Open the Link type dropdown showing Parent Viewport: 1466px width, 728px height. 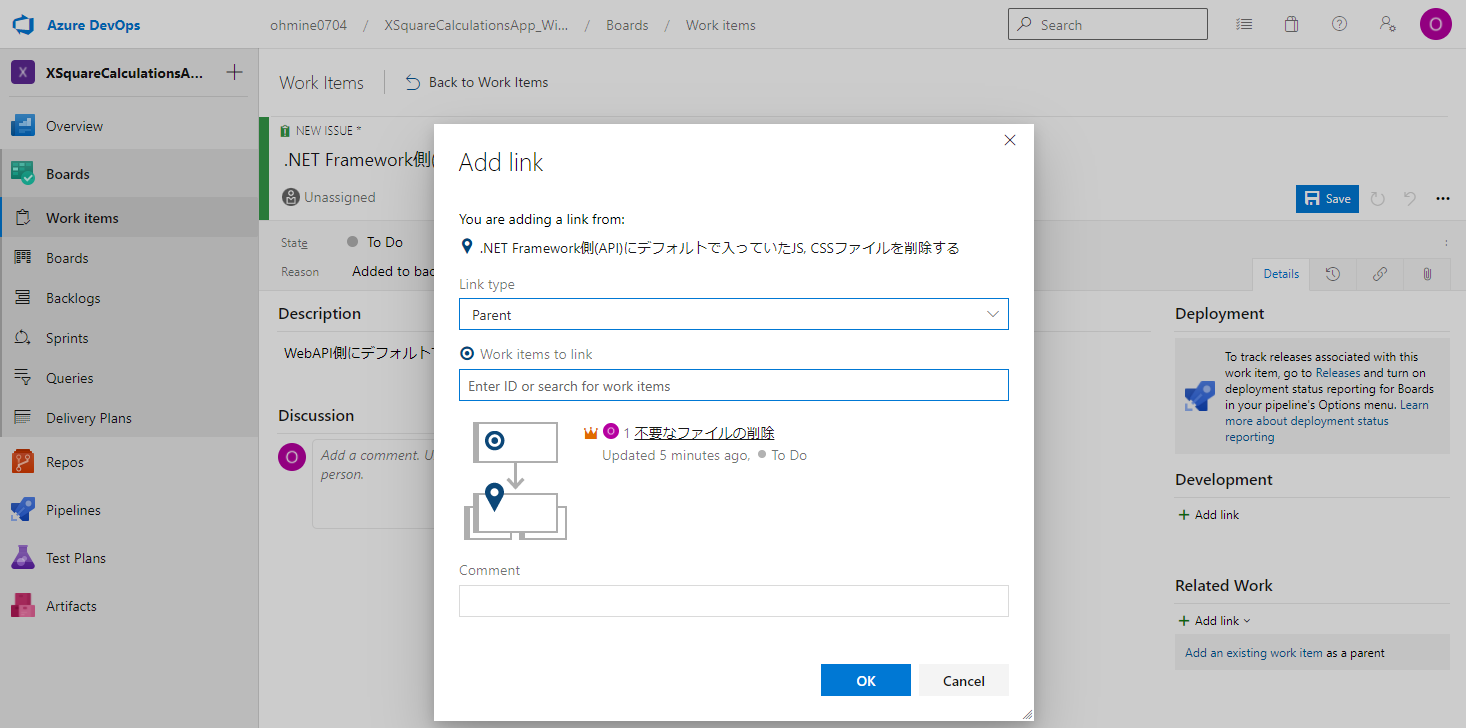click(733, 314)
